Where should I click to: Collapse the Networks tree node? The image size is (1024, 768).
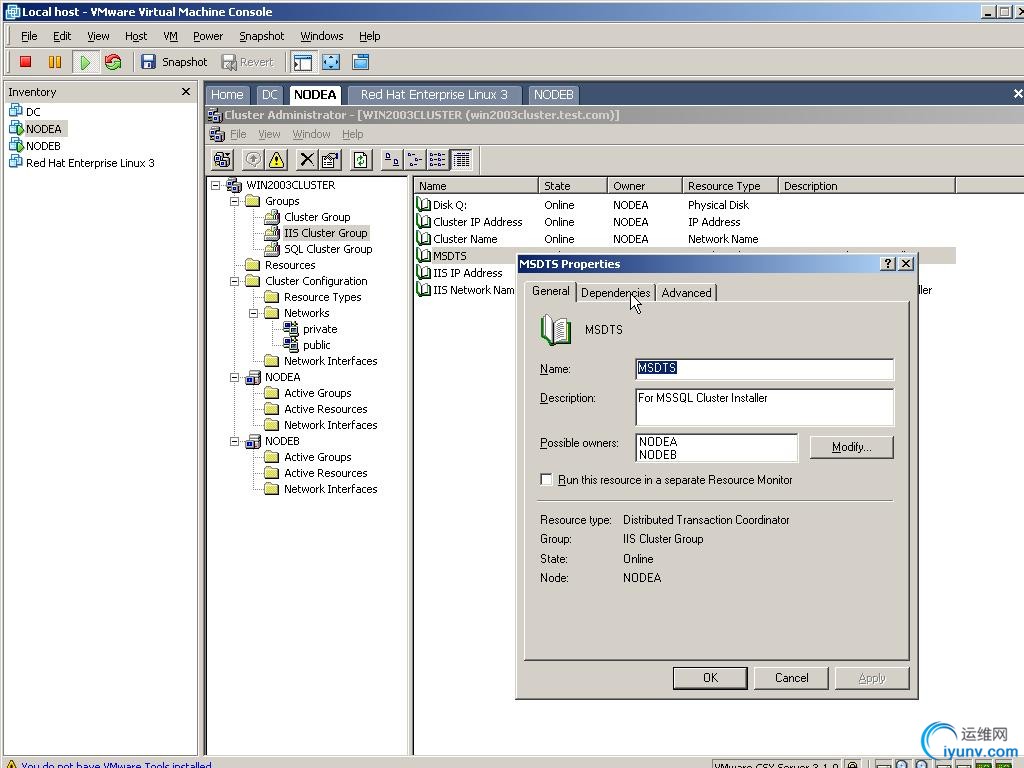(254, 313)
